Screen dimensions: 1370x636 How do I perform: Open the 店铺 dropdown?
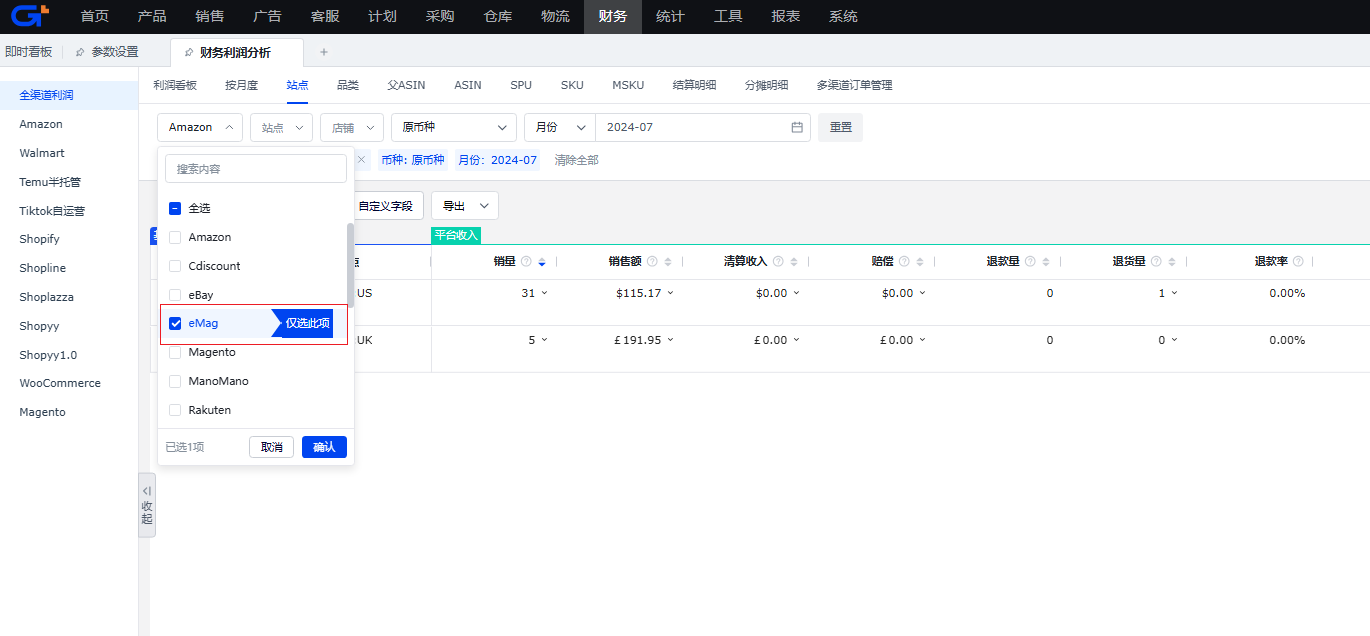(x=352, y=127)
